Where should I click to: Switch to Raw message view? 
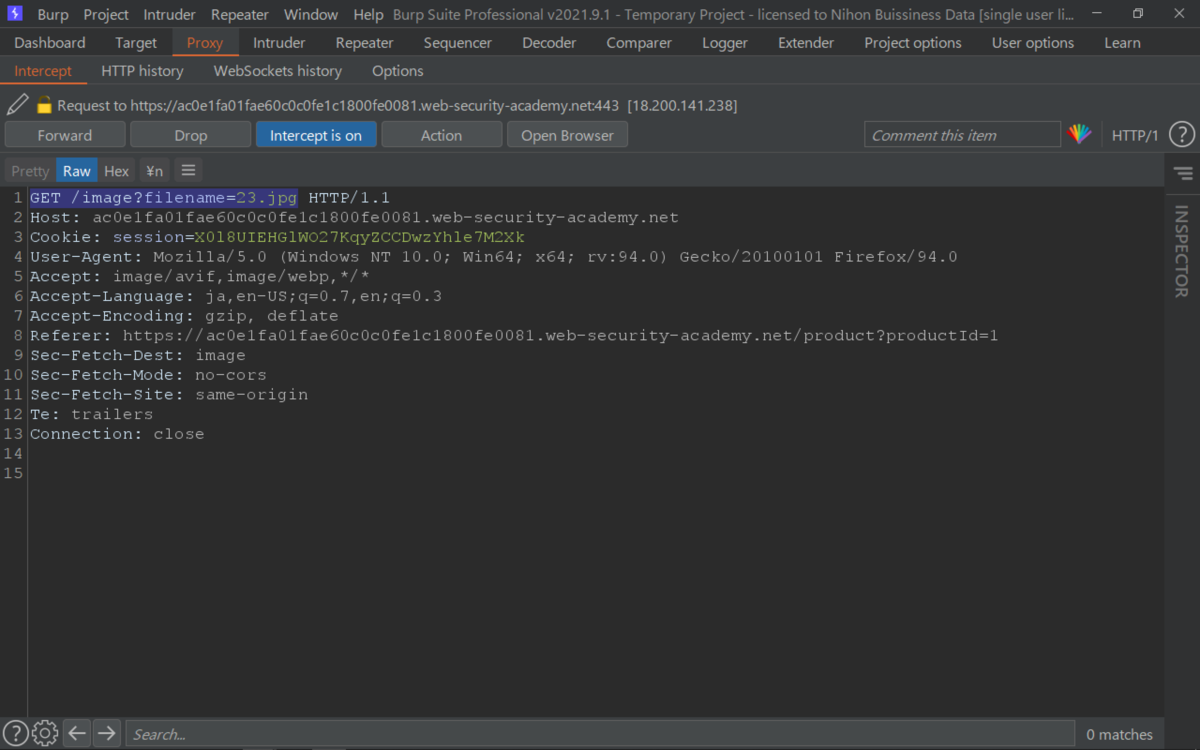(77, 171)
